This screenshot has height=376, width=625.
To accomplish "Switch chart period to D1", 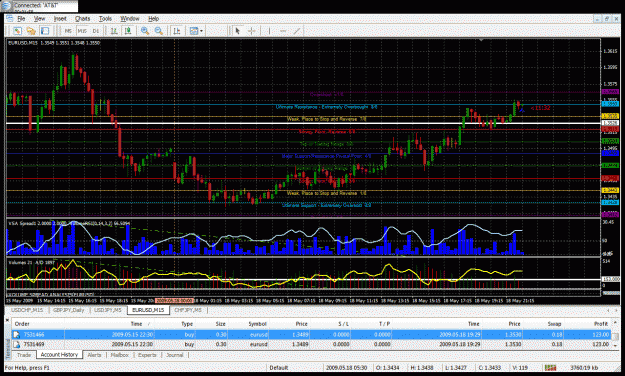I will [x=96, y=31].
